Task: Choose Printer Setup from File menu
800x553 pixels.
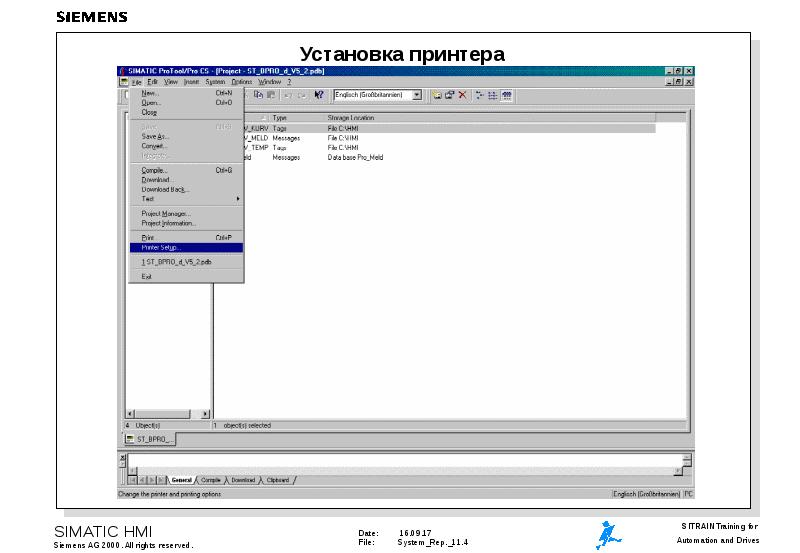Action: [x=161, y=247]
